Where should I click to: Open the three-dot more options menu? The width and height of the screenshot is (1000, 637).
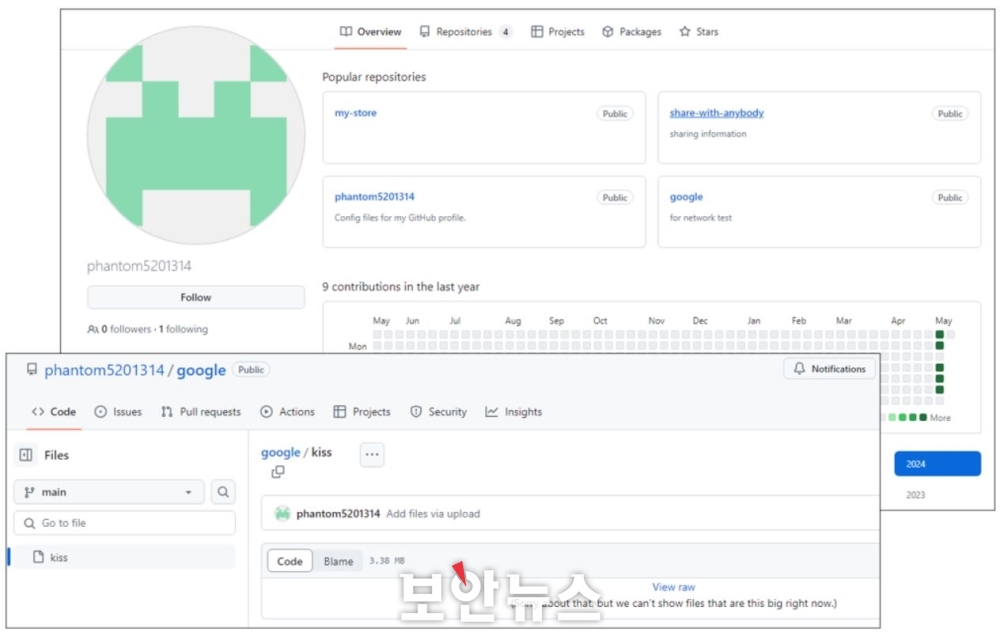(x=372, y=455)
